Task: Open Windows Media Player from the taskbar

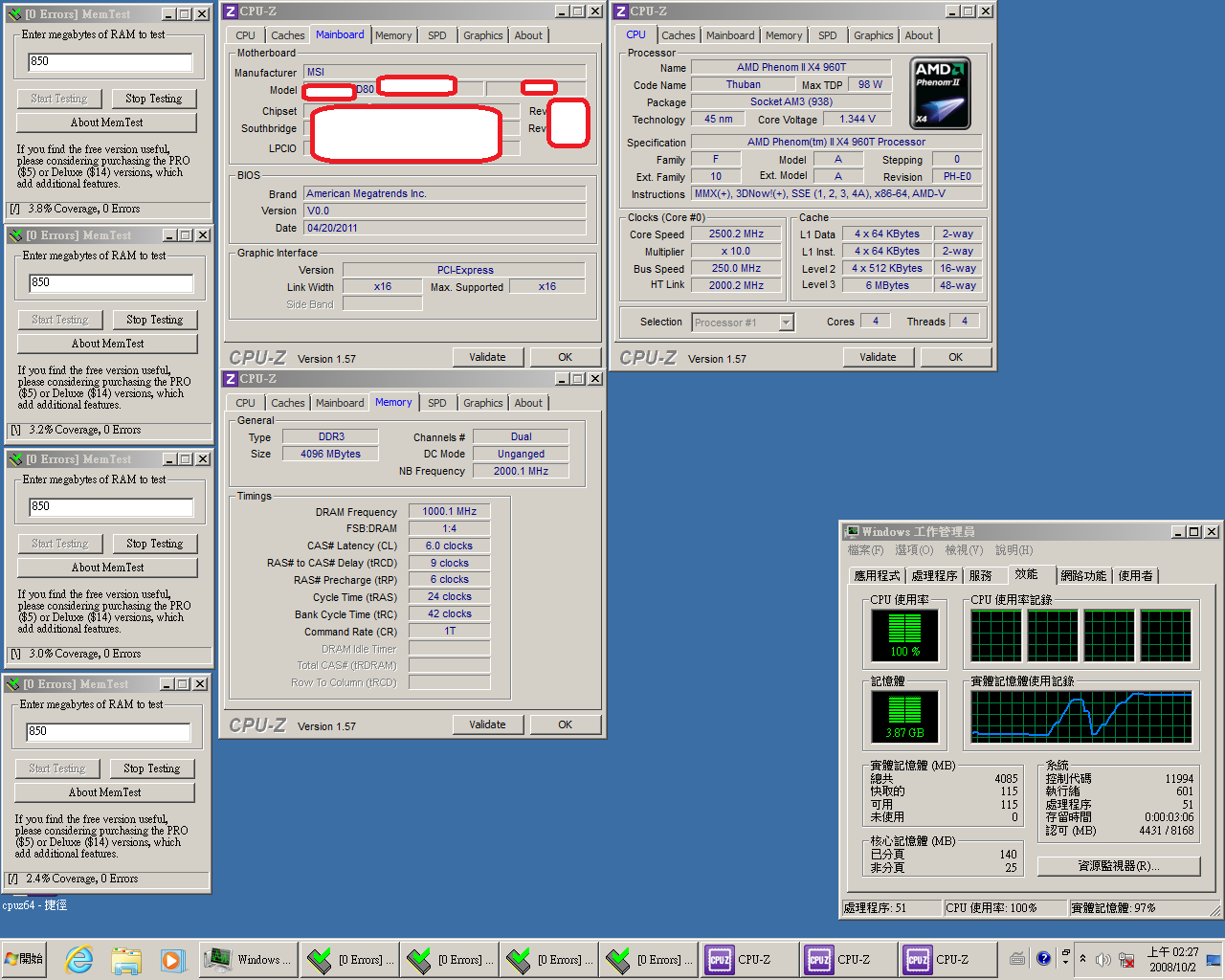Action: (x=171, y=959)
